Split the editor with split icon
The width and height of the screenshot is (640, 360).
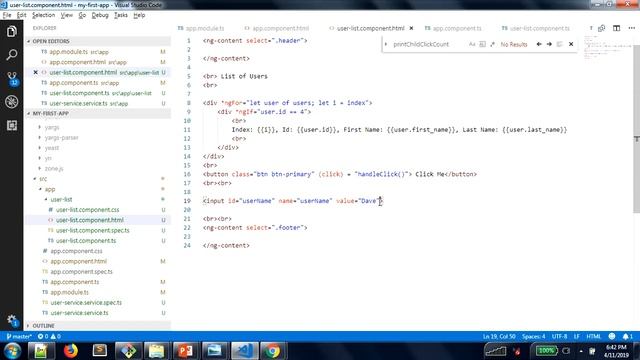[x=616, y=28]
